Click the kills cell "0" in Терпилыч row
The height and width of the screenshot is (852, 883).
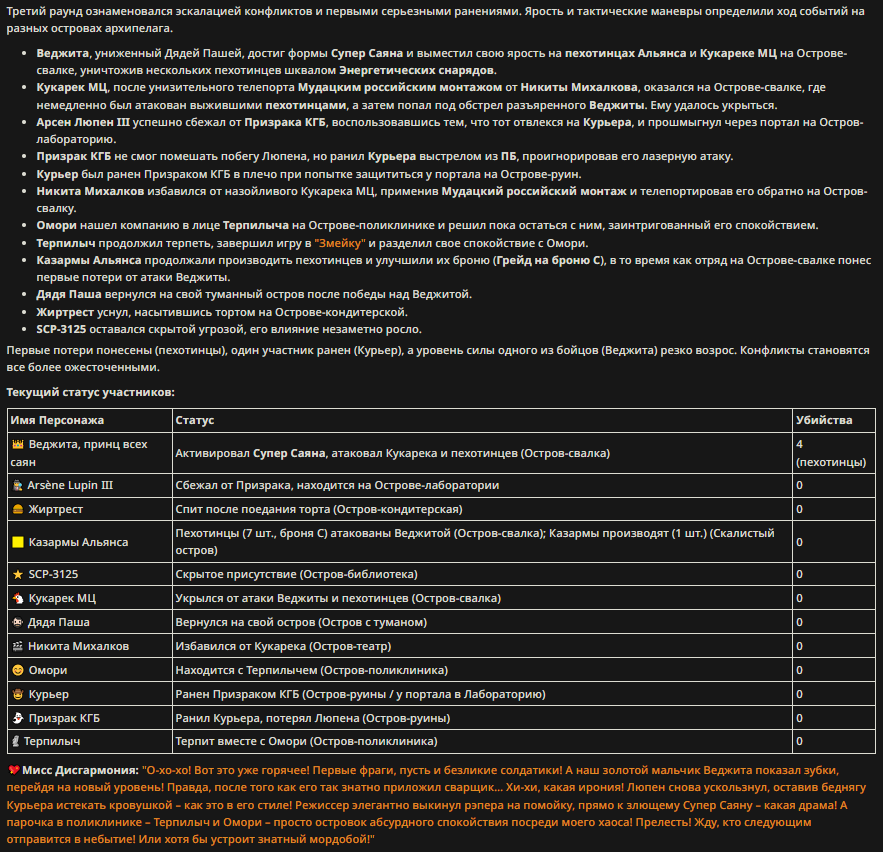coord(834,742)
